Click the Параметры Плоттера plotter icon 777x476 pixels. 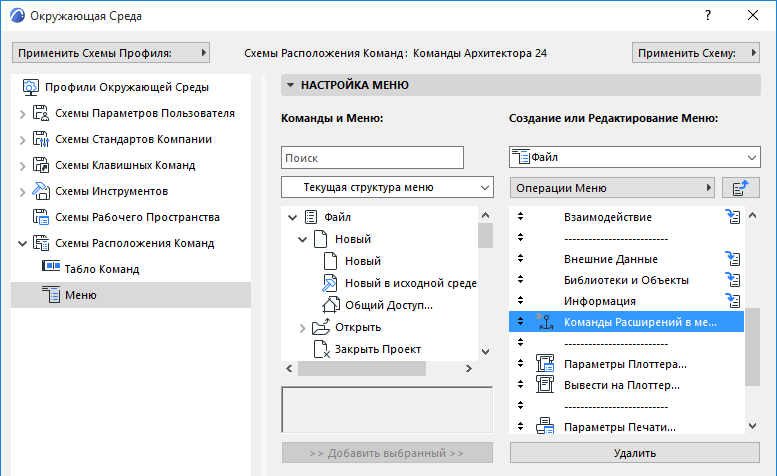coord(546,363)
